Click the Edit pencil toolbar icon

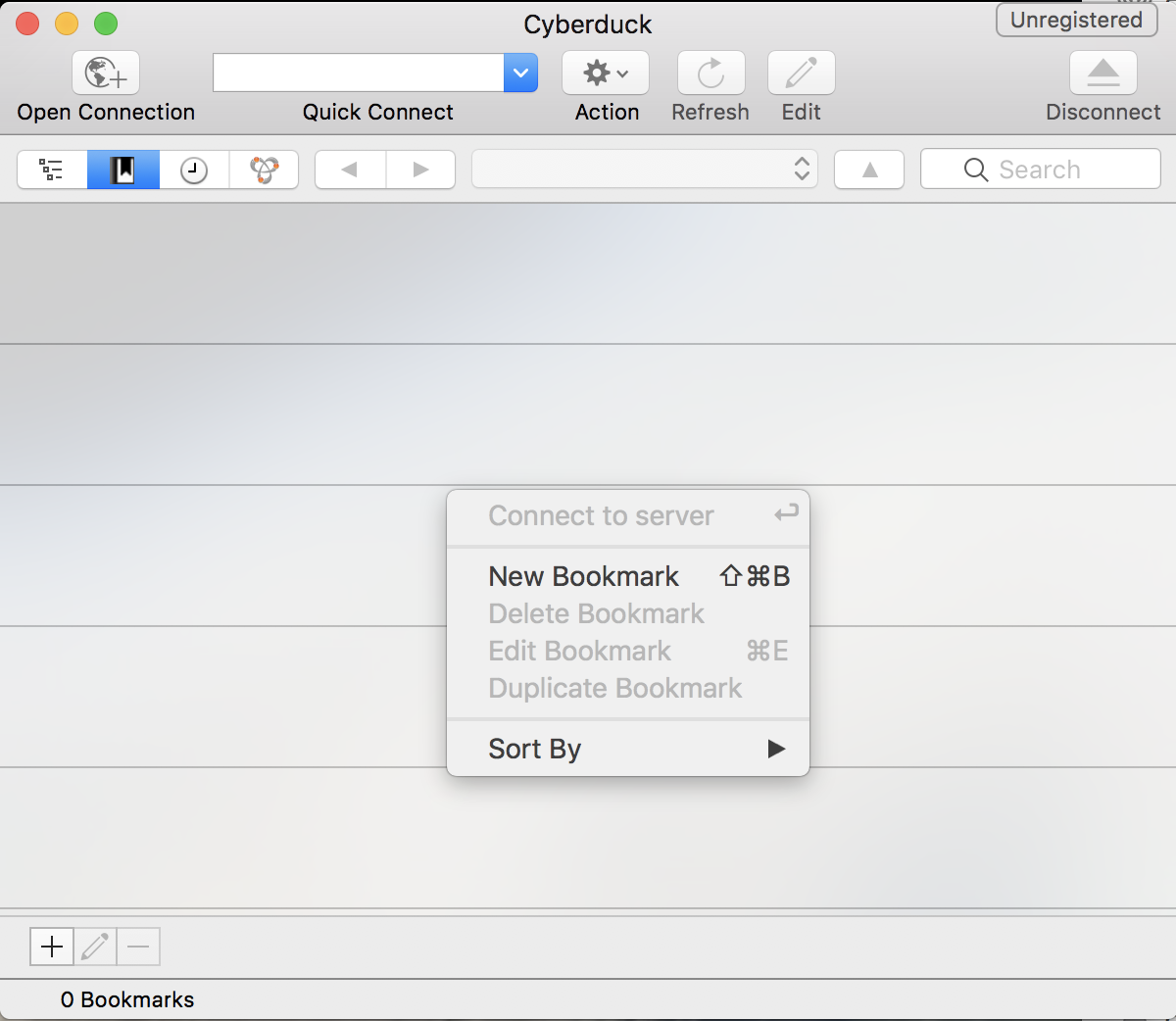801,73
